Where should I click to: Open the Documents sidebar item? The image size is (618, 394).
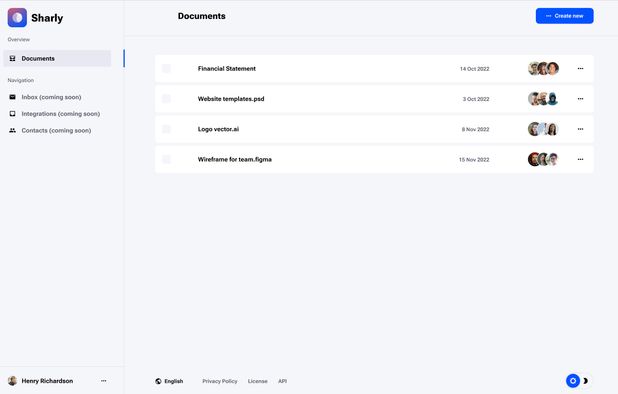pos(57,58)
